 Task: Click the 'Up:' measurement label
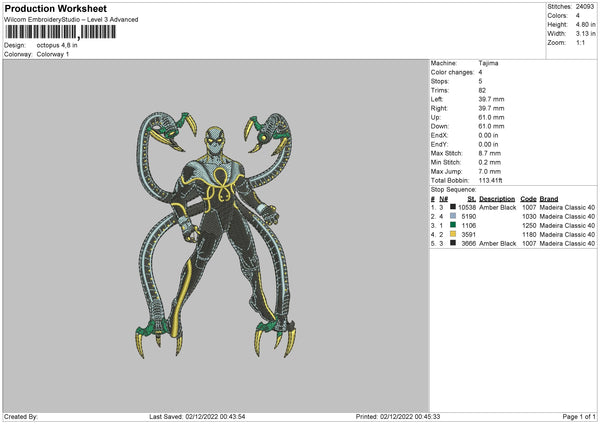pyautogui.click(x=435, y=117)
